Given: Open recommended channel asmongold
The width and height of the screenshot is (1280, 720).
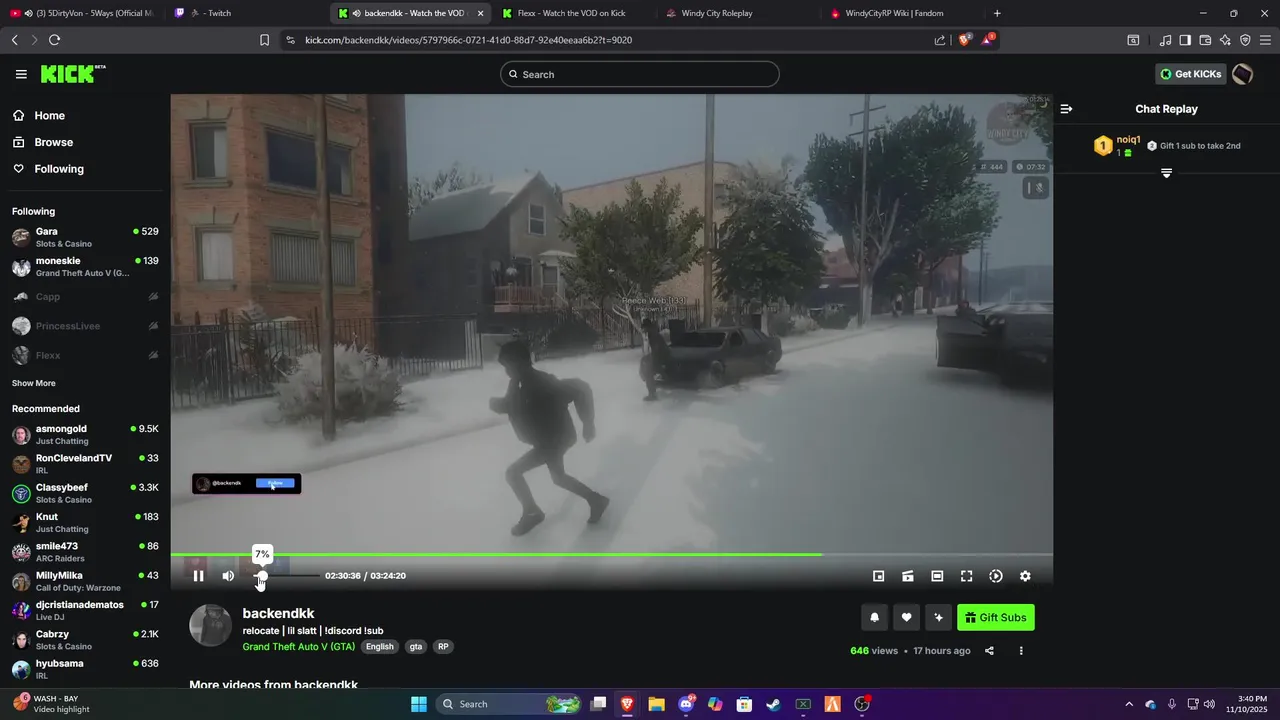Looking at the screenshot, I should tap(85, 435).
